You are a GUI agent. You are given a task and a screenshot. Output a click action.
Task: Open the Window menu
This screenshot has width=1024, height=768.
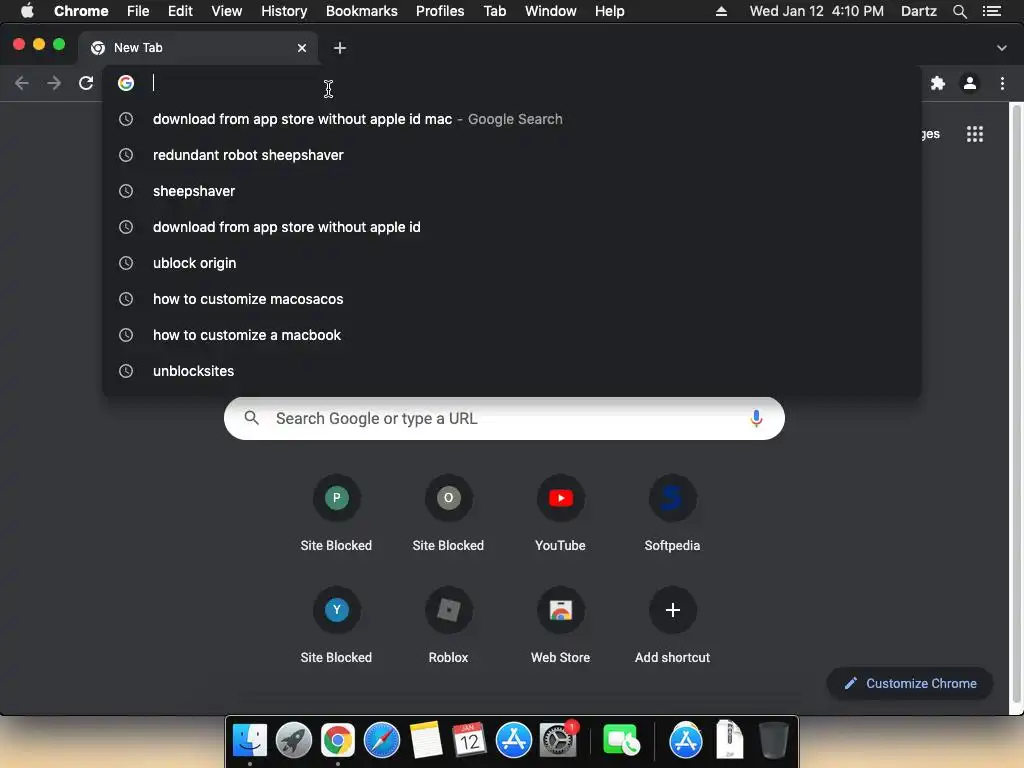point(551,11)
